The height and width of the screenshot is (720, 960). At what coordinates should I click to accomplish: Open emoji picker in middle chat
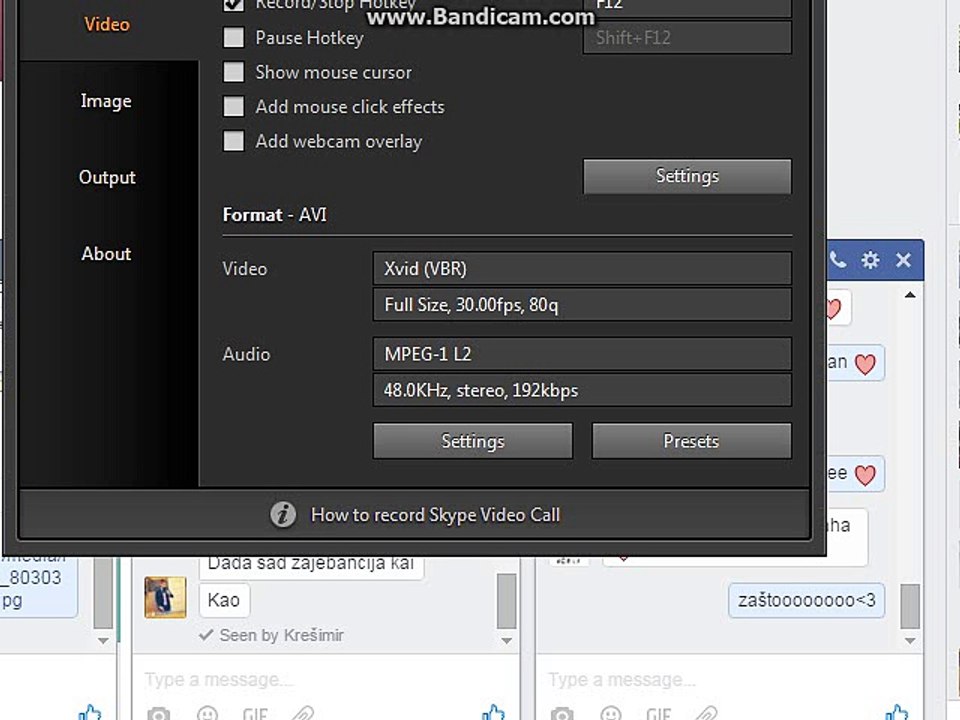[207, 714]
